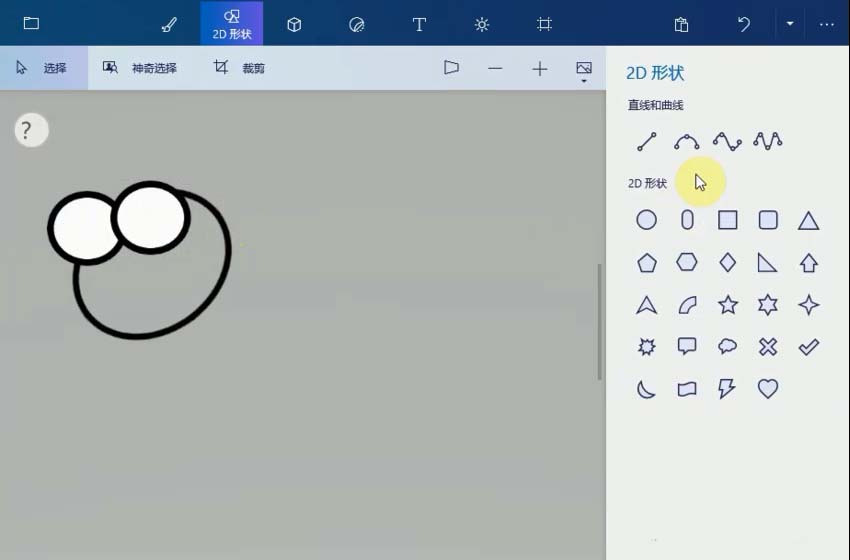Select the five-point curve tool
Screen dimensions: 850x560
[x=768, y=141]
